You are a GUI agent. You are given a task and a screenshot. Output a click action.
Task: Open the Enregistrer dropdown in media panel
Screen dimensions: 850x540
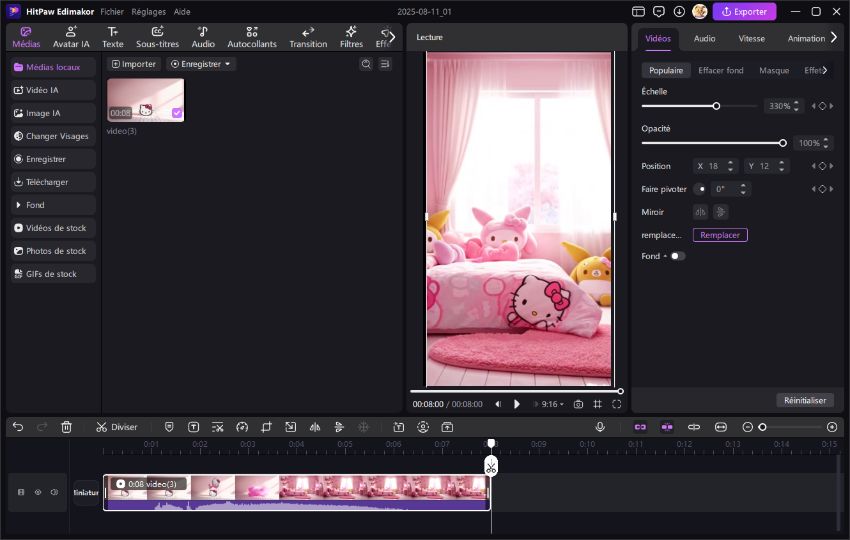(x=201, y=64)
